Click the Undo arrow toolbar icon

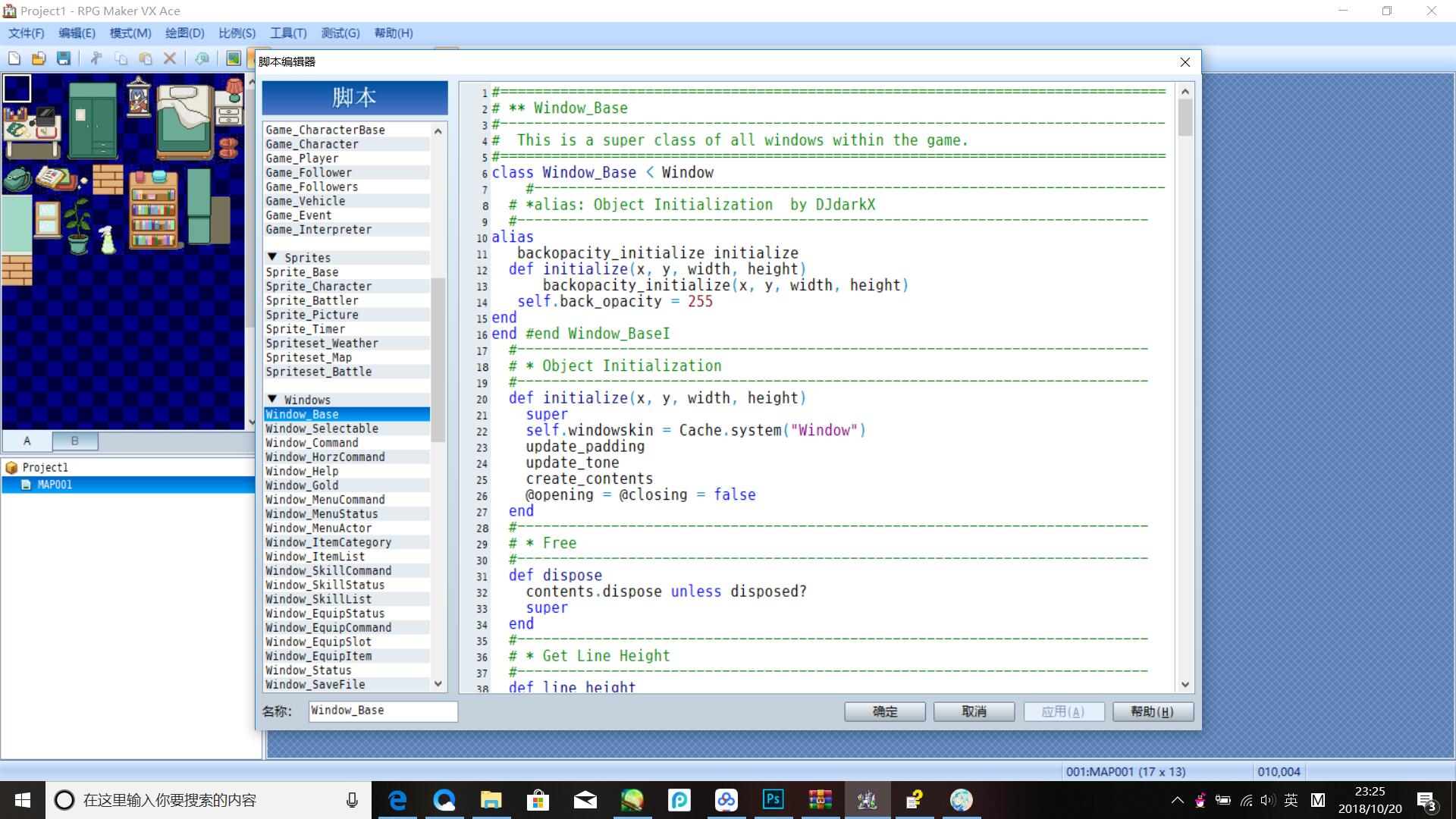(202, 58)
